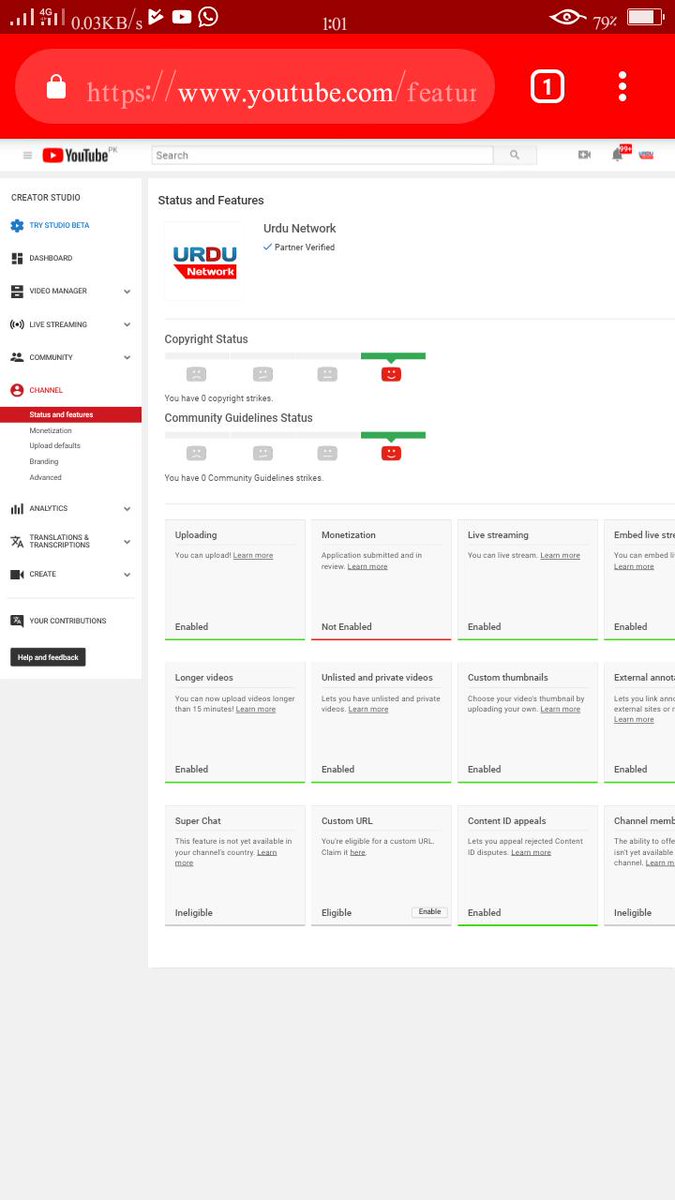Click Learn more in Monetization card
Screen dimensions: 675x1200
(x=367, y=567)
